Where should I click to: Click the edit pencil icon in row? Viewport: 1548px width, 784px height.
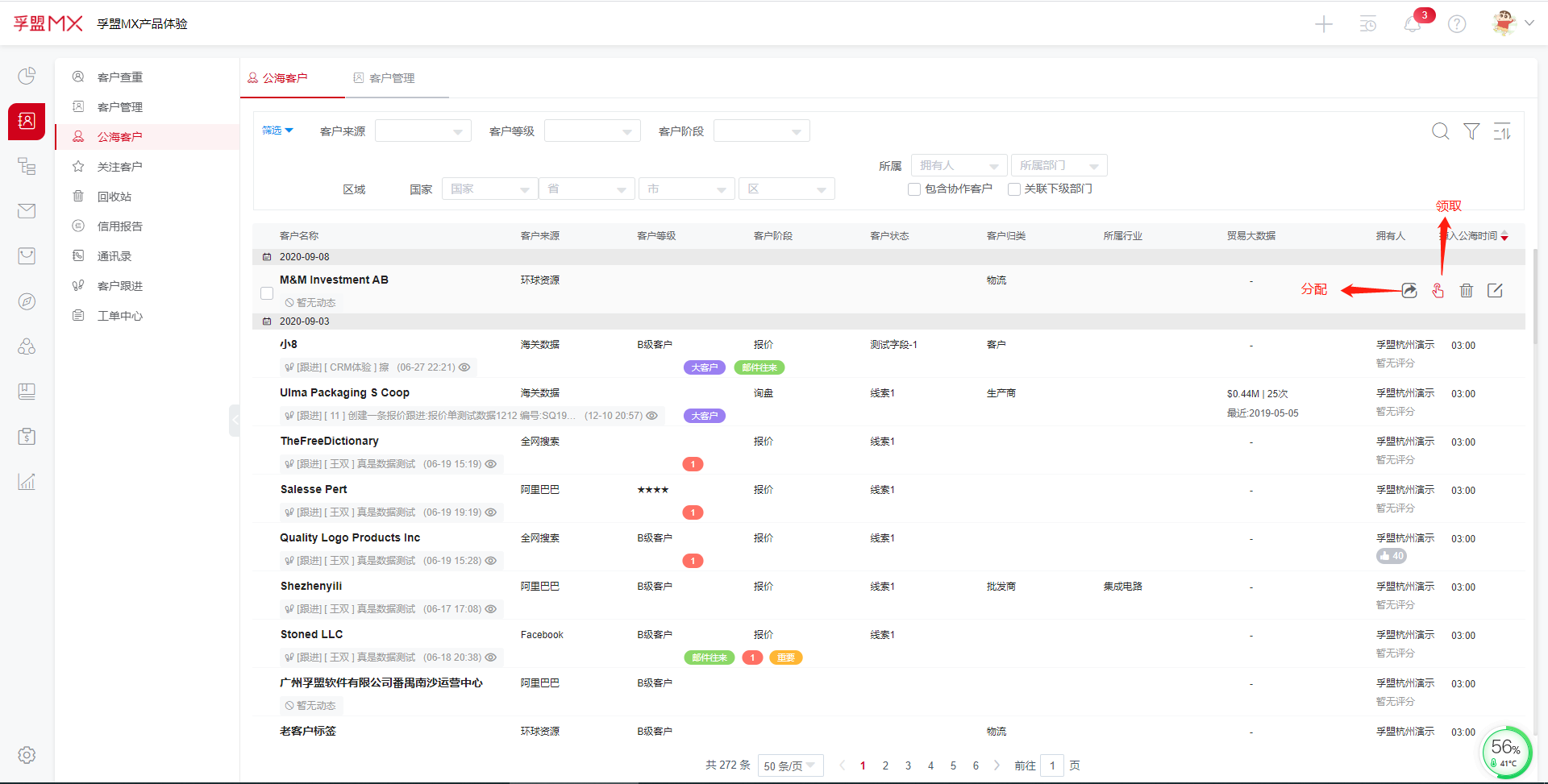click(x=1495, y=291)
